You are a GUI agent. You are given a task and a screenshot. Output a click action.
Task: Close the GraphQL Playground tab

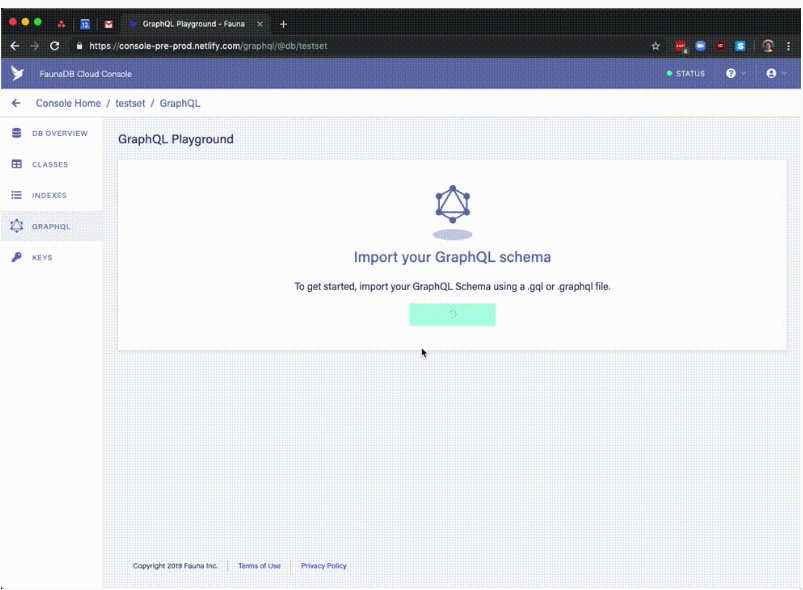[260, 24]
